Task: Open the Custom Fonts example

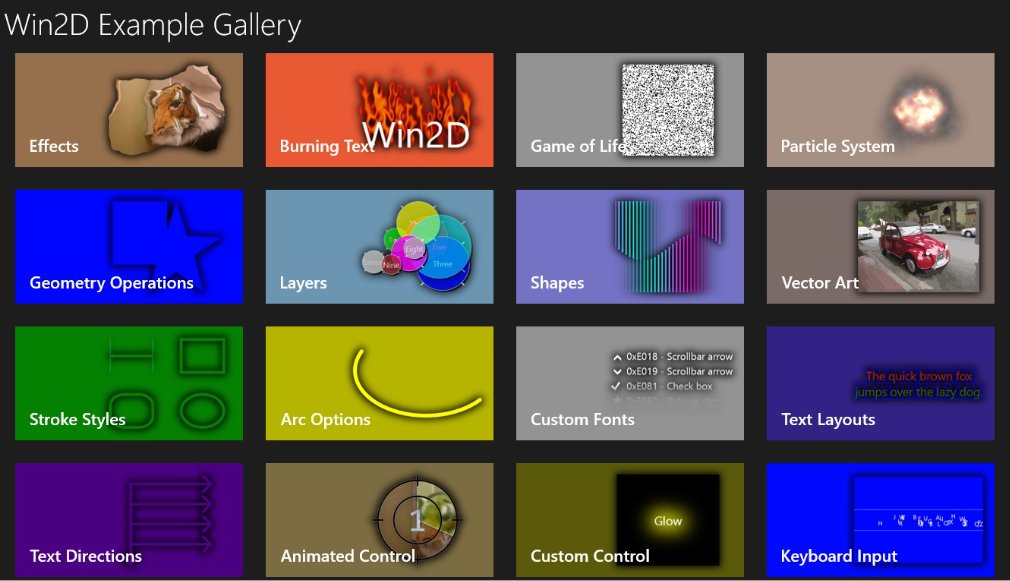Action: 629,383
